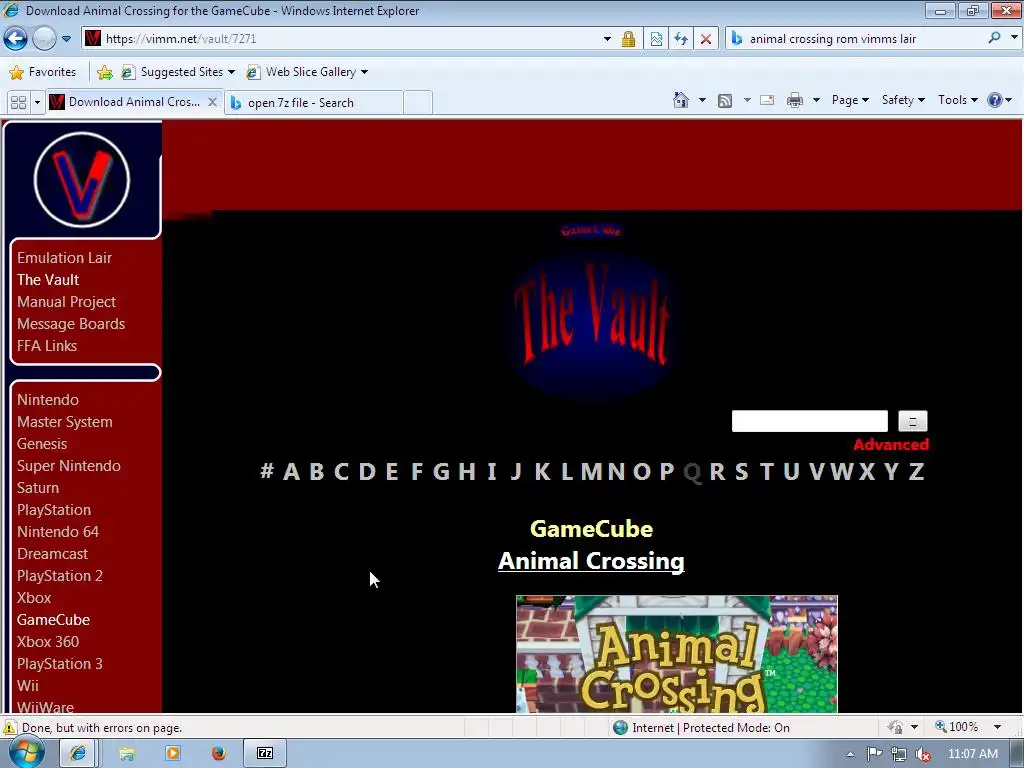
Task: Open the Manual Project link
Action: click(66, 302)
